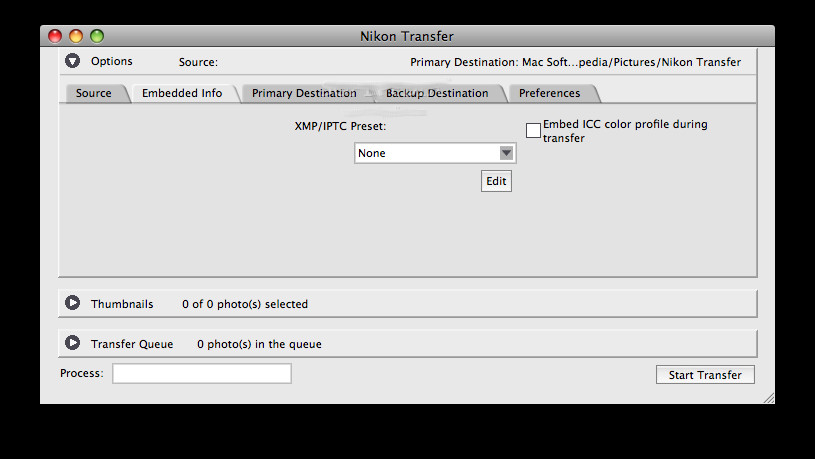Select the Embedded Info tab
This screenshot has height=459, width=815.
coord(182,93)
